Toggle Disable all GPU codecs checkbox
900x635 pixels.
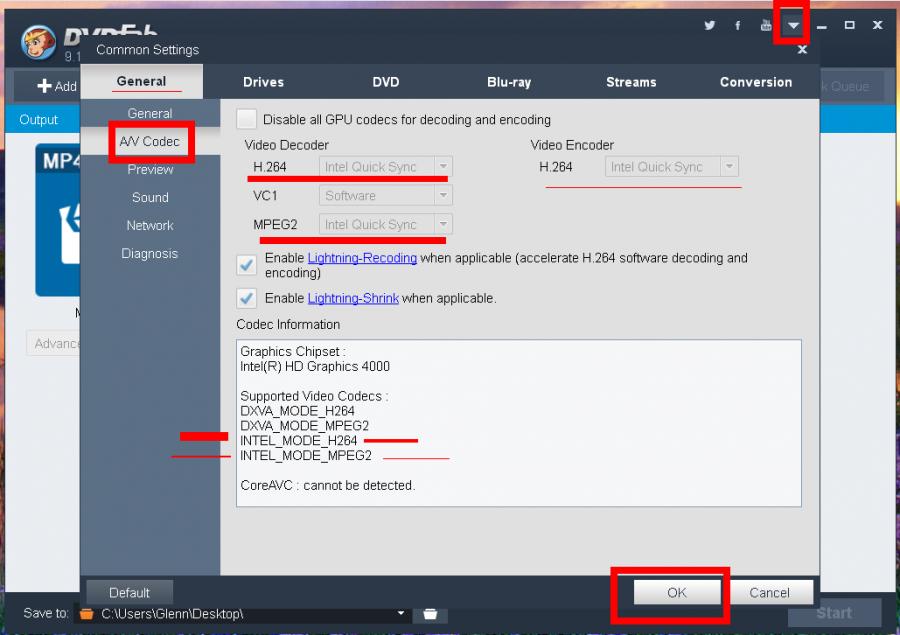coord(246,119)
